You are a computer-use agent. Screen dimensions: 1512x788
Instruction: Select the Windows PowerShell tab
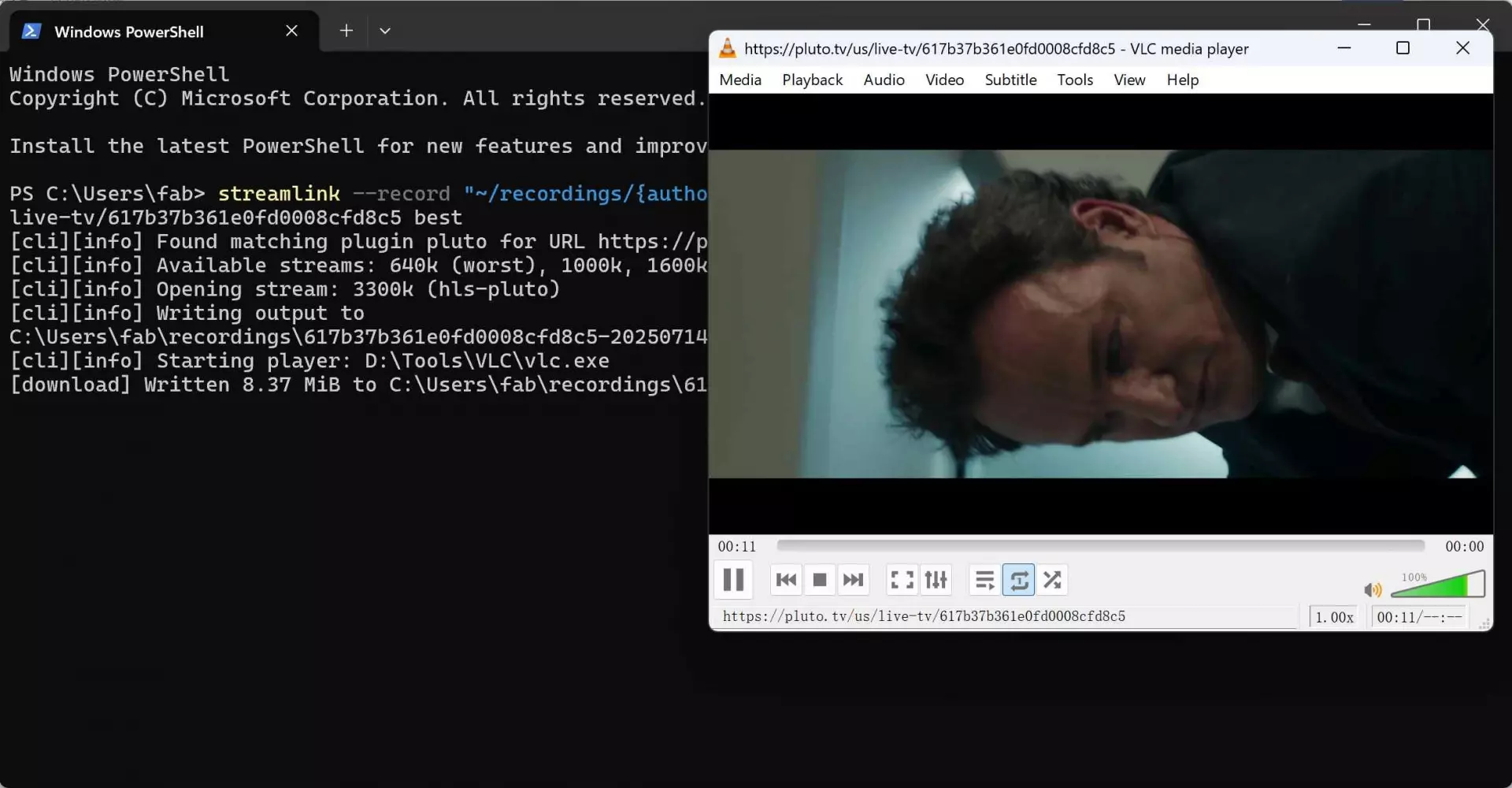coord(164,32)
